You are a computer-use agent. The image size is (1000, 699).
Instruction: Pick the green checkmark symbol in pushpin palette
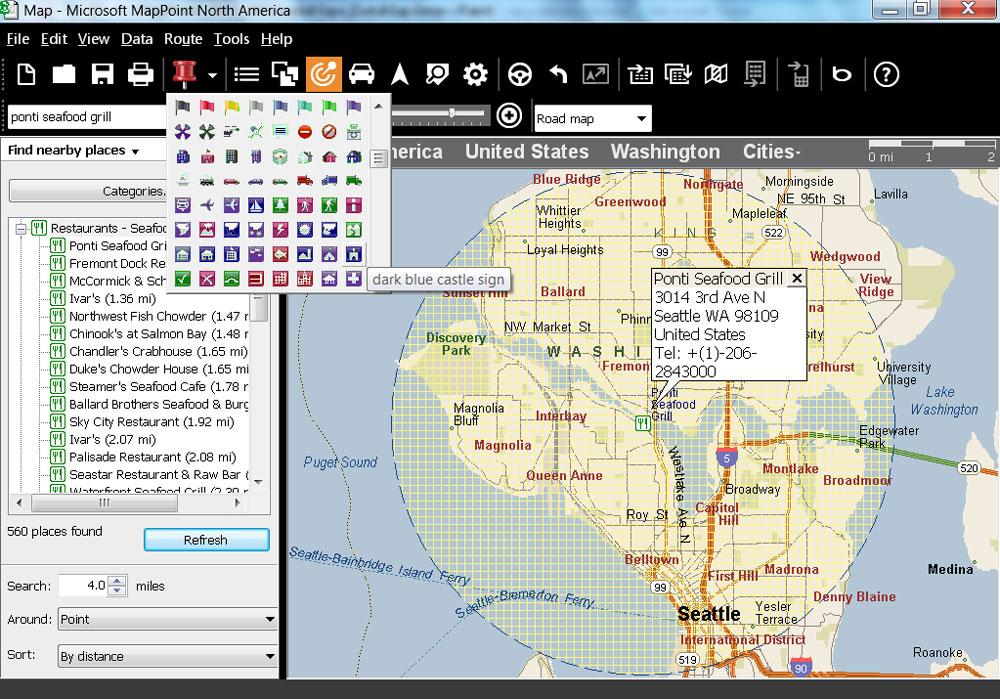[x=182, y=279]
